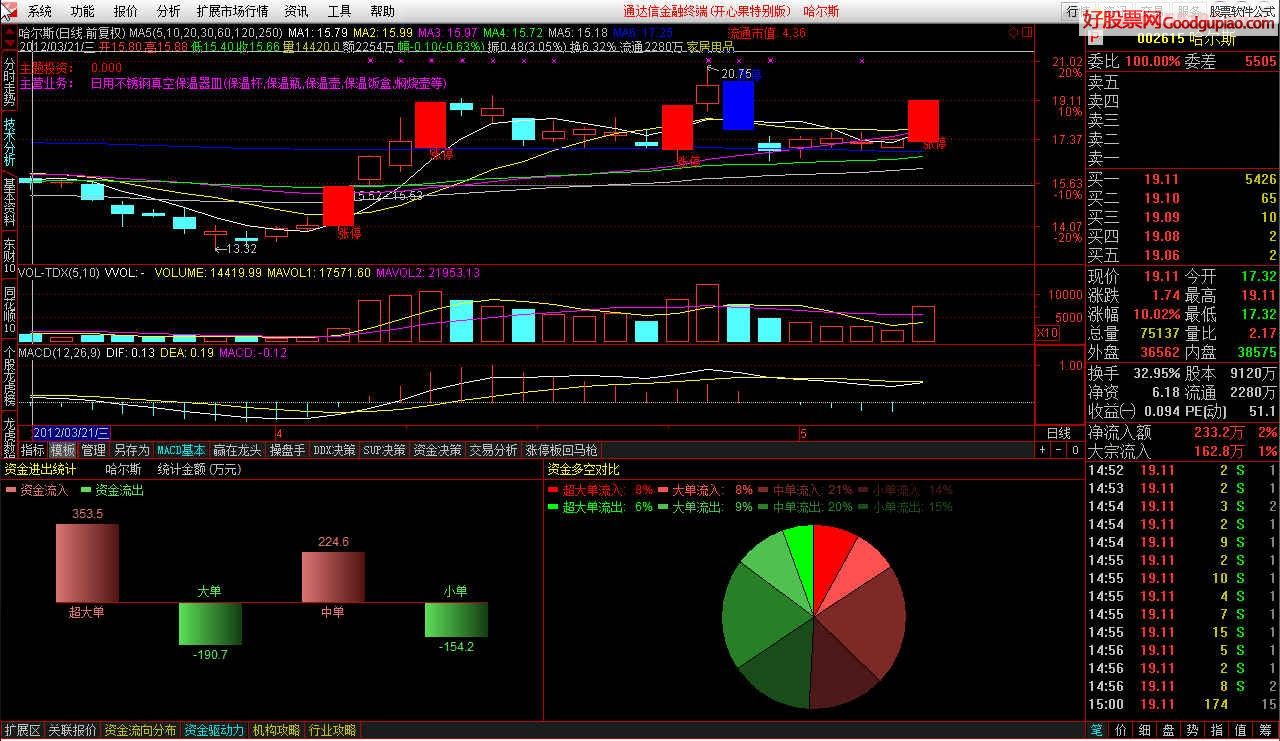The image size is (1280, 741).
Task: Click the 13.32 low-price marker
Action: (x=242, y=248)
